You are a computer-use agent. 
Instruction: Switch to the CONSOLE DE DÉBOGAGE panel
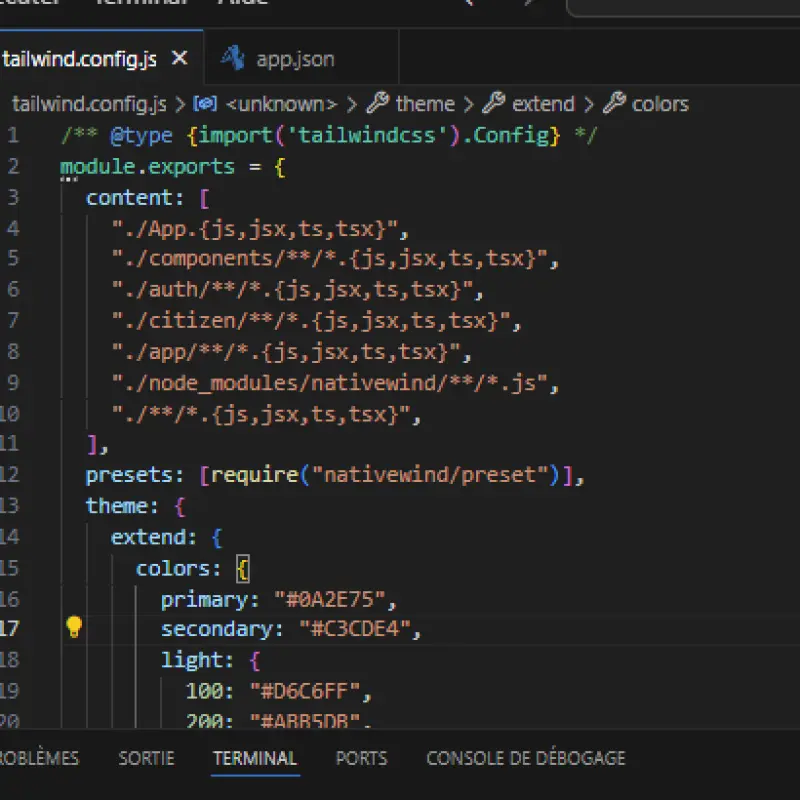[x=525, y=758]
